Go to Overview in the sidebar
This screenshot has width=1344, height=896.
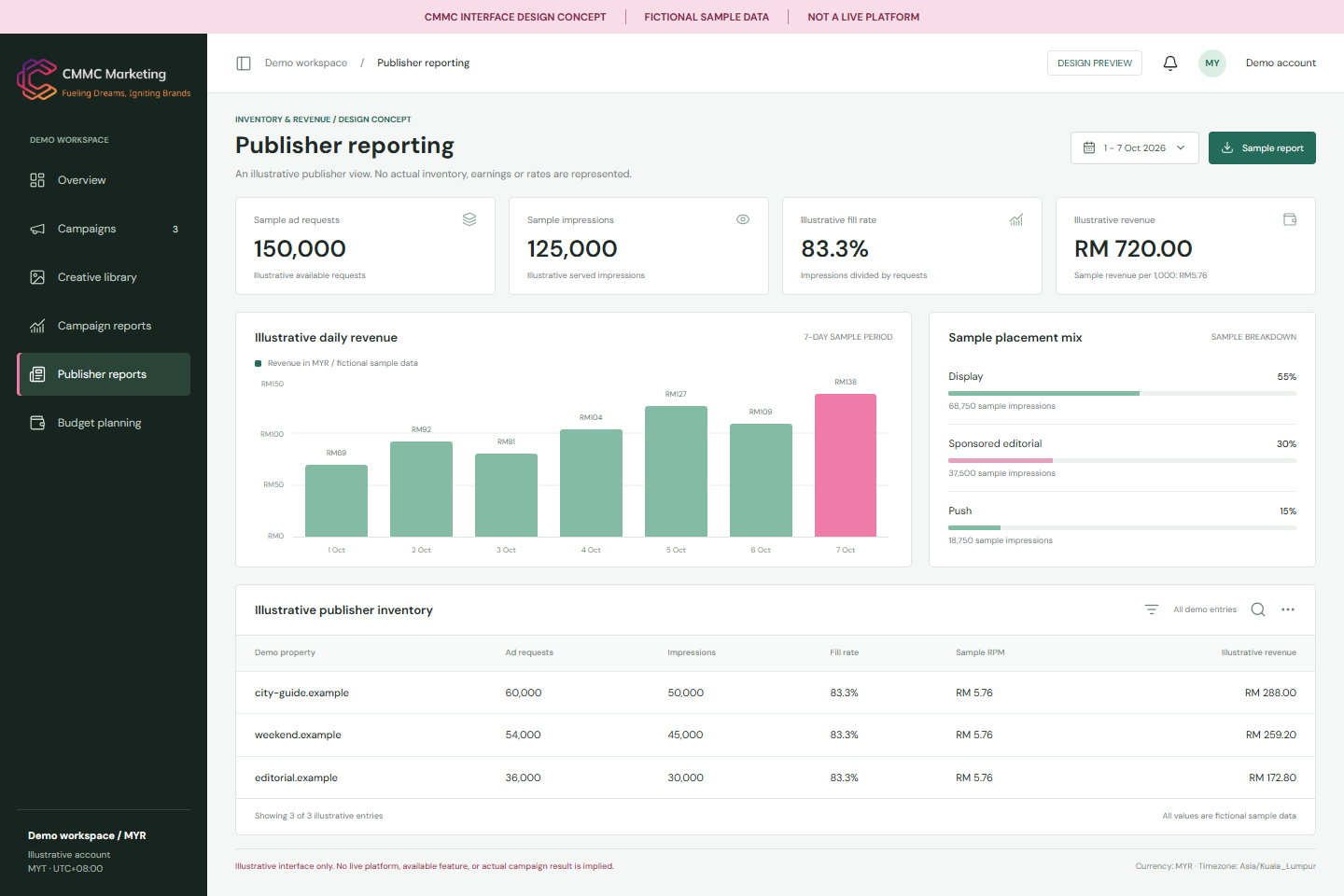[104, 180]
